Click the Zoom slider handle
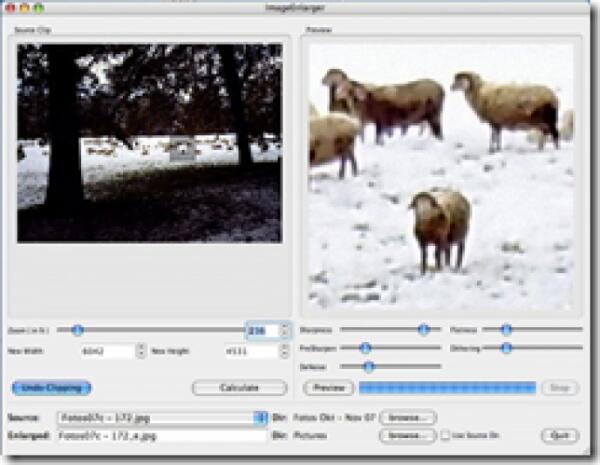The height and width of the screenshot is (465, 600). [x=77, y=329]
